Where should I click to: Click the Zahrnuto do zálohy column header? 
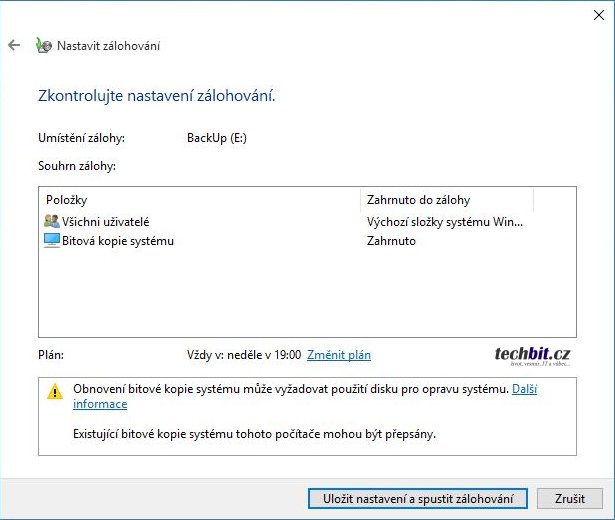click(418, 200)
